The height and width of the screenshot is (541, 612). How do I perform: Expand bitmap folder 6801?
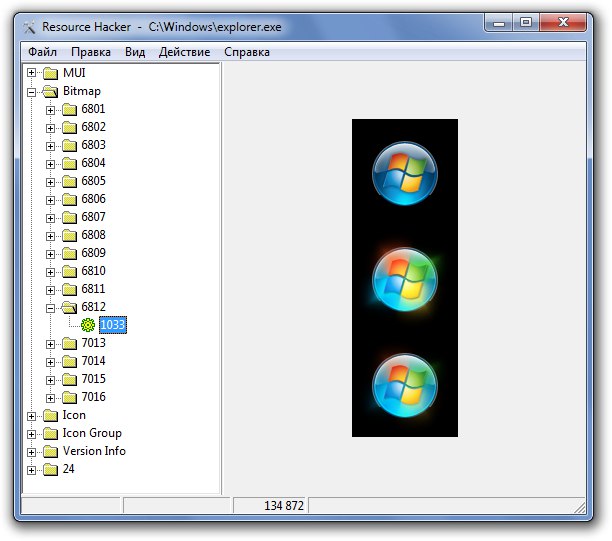50,110
